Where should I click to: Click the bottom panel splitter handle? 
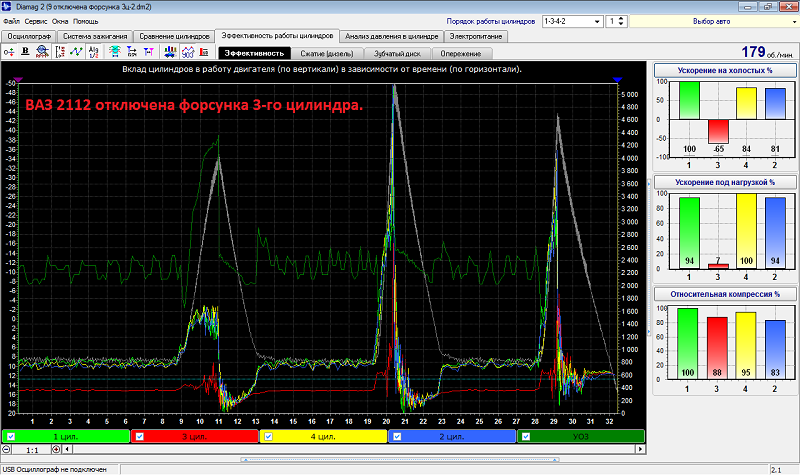click(x=399, y=460)
